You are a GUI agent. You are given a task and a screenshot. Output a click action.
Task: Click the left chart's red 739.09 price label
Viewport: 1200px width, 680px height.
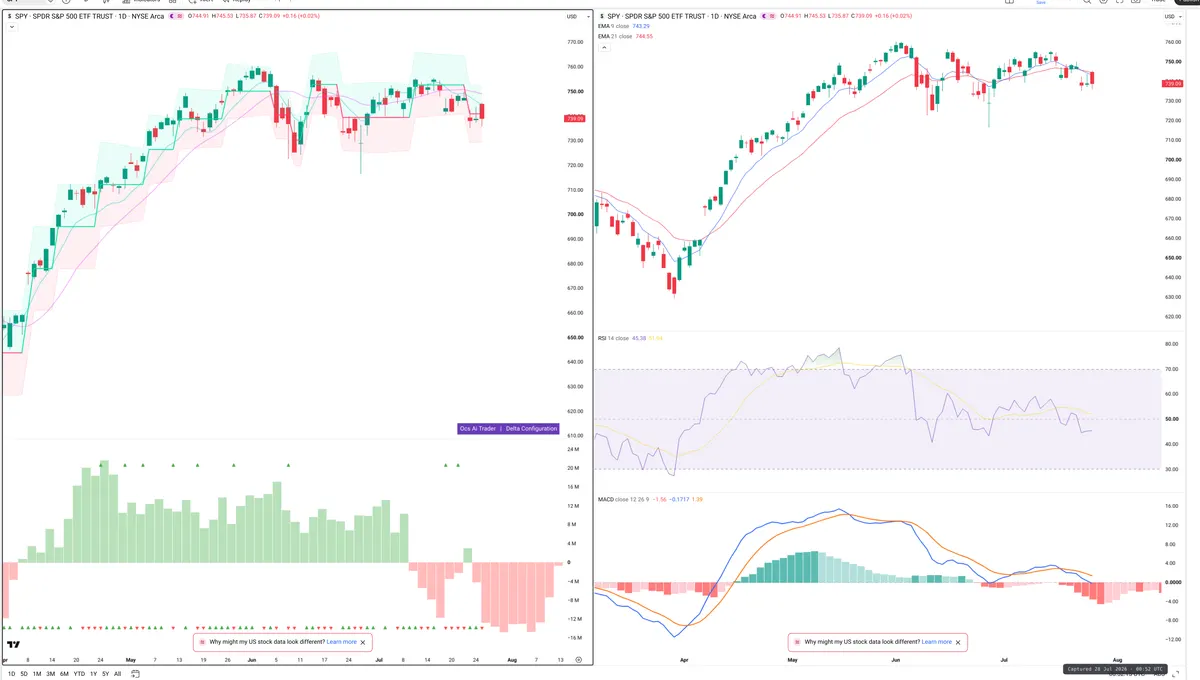[x=575, y=118]
